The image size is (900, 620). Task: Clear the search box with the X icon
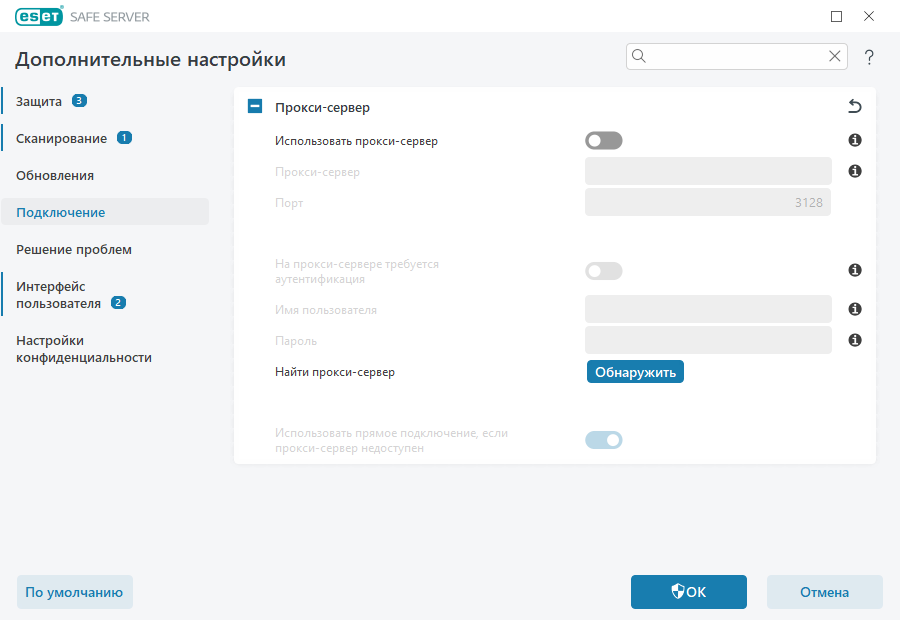click(x=835, y=56)
